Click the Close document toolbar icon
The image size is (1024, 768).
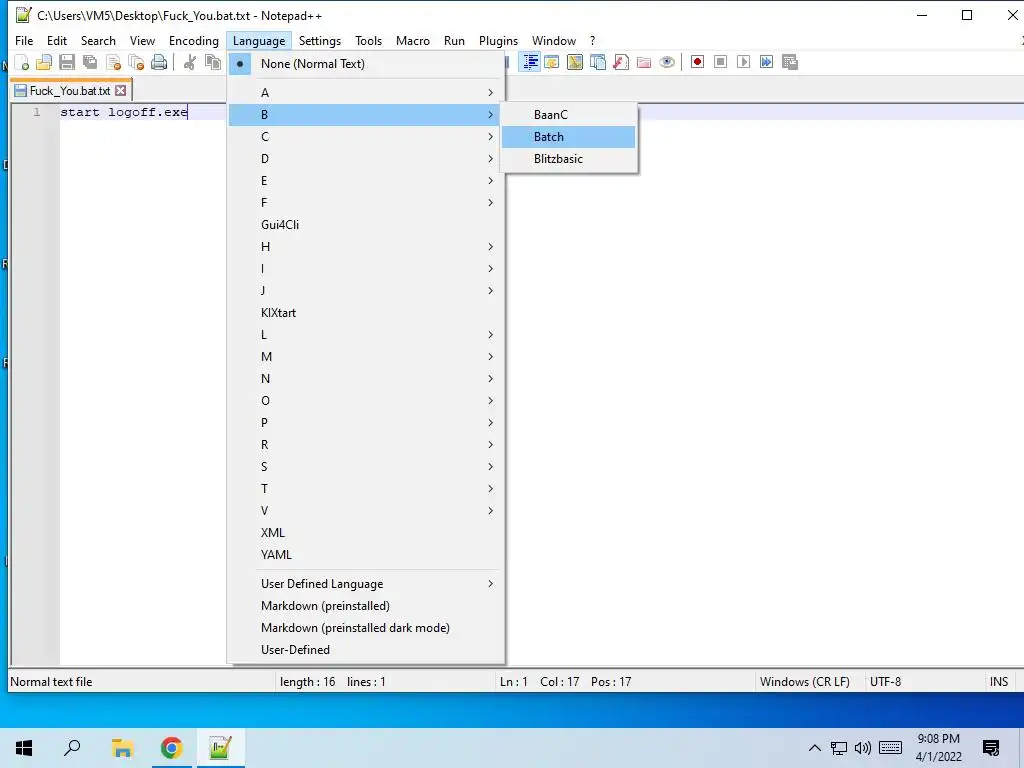pyautogui.click(x=113, y=63)
